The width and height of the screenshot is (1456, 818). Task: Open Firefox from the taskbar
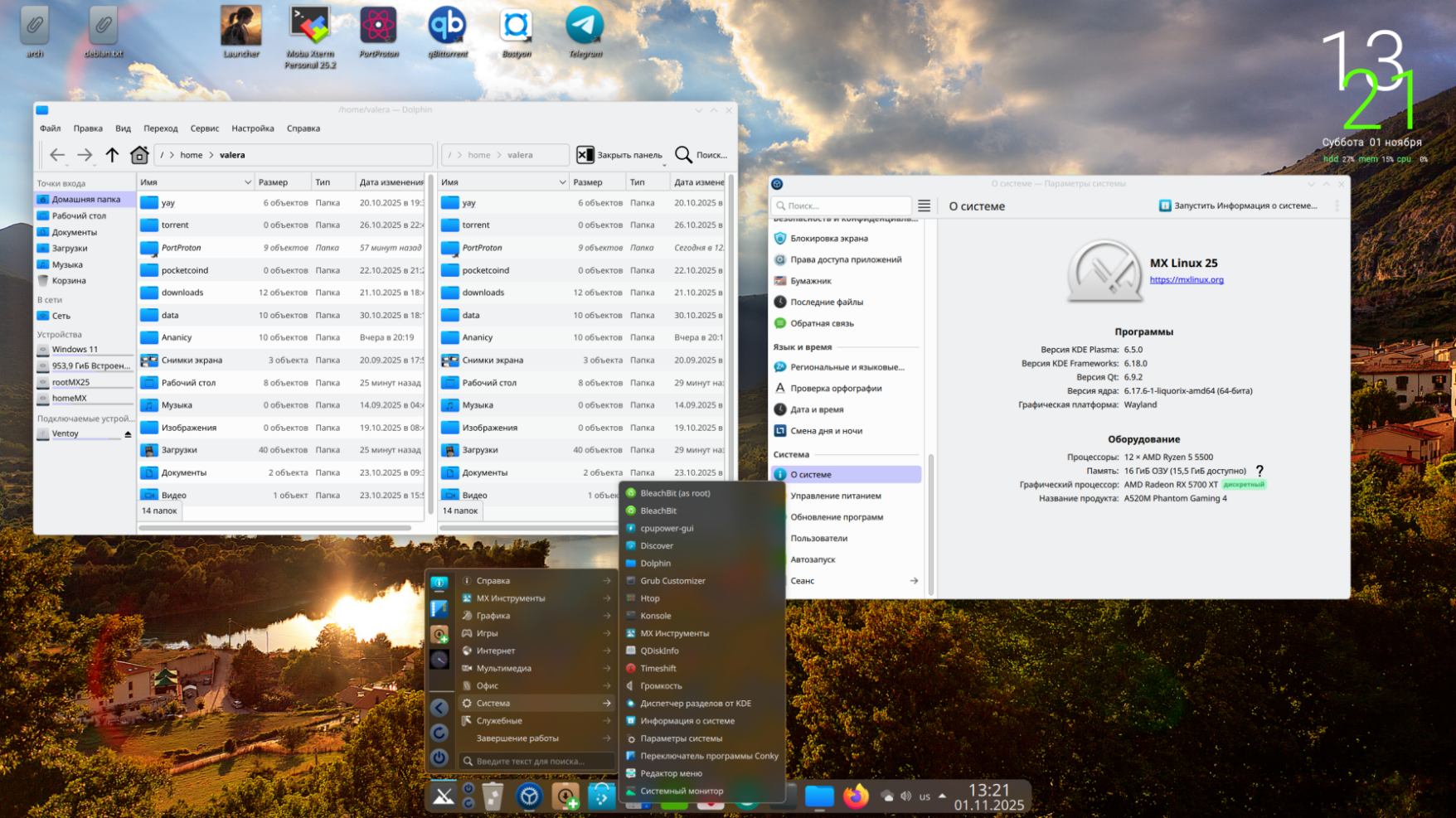pyautogui.click(x=855, y=796)
